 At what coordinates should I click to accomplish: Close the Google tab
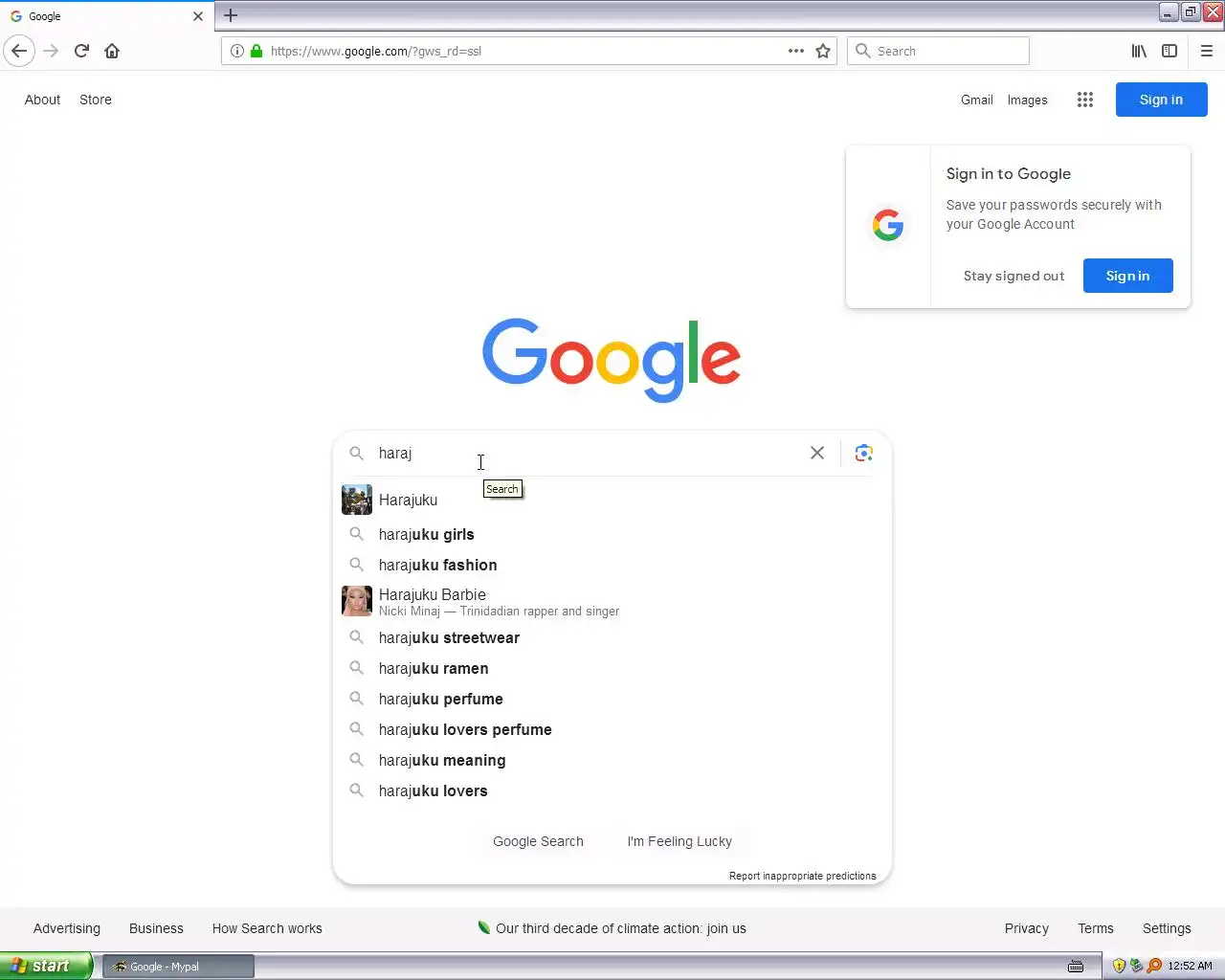tap(198, 16)
